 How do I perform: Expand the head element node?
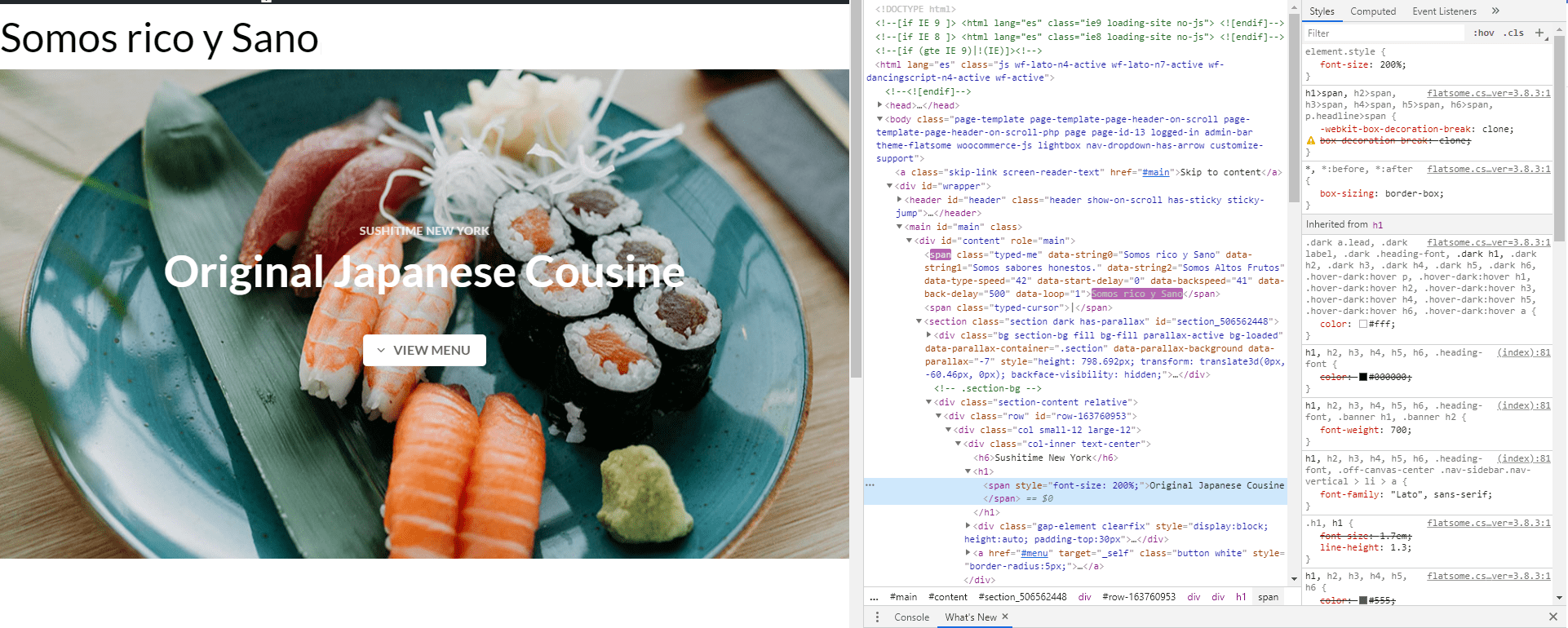(x=879, y=104)
